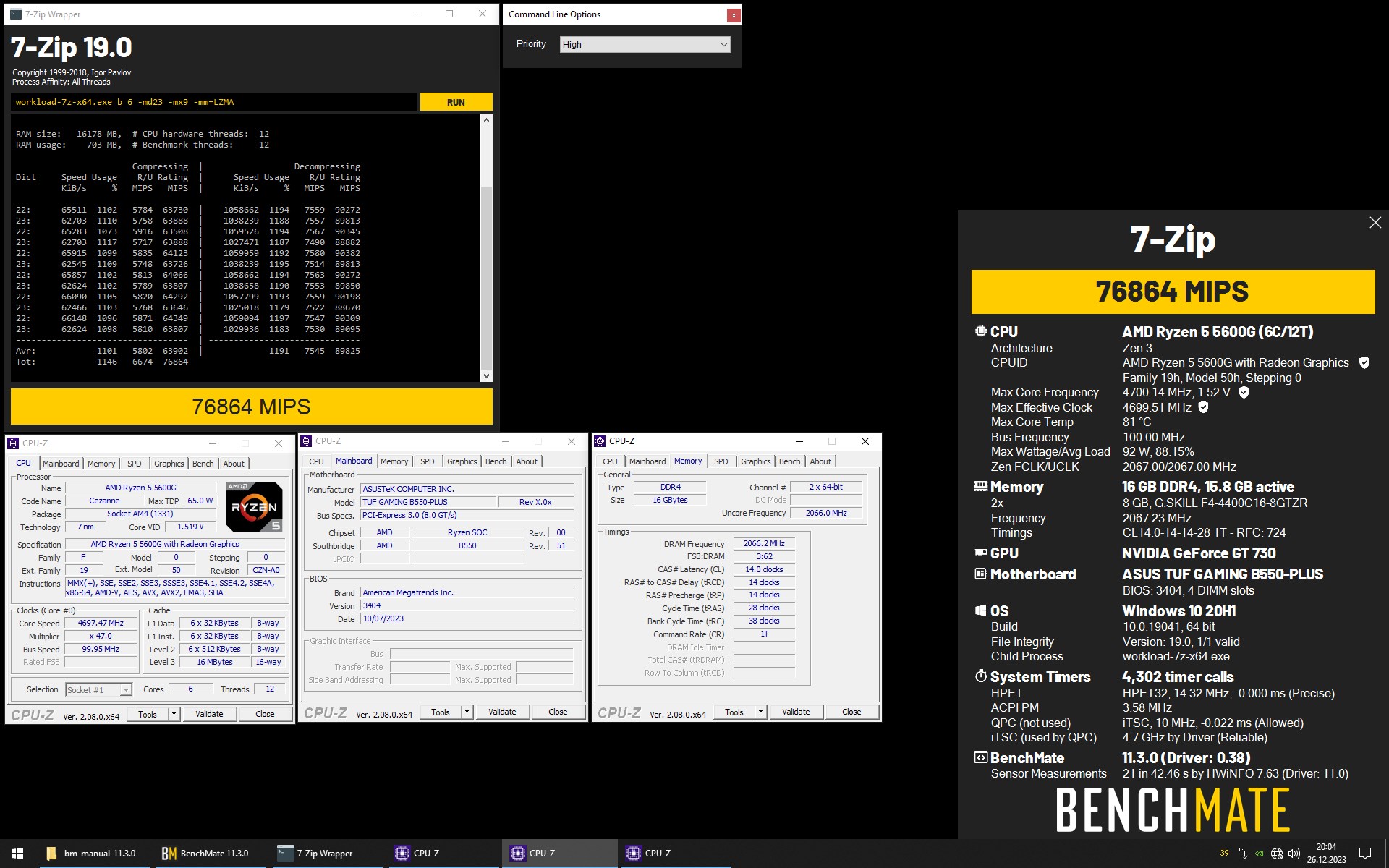This screenshot has width=1389, height=868.
Task: Open Memory tab in left CPU-Z window
Action: pyautogui.click(x=101, y=464)
